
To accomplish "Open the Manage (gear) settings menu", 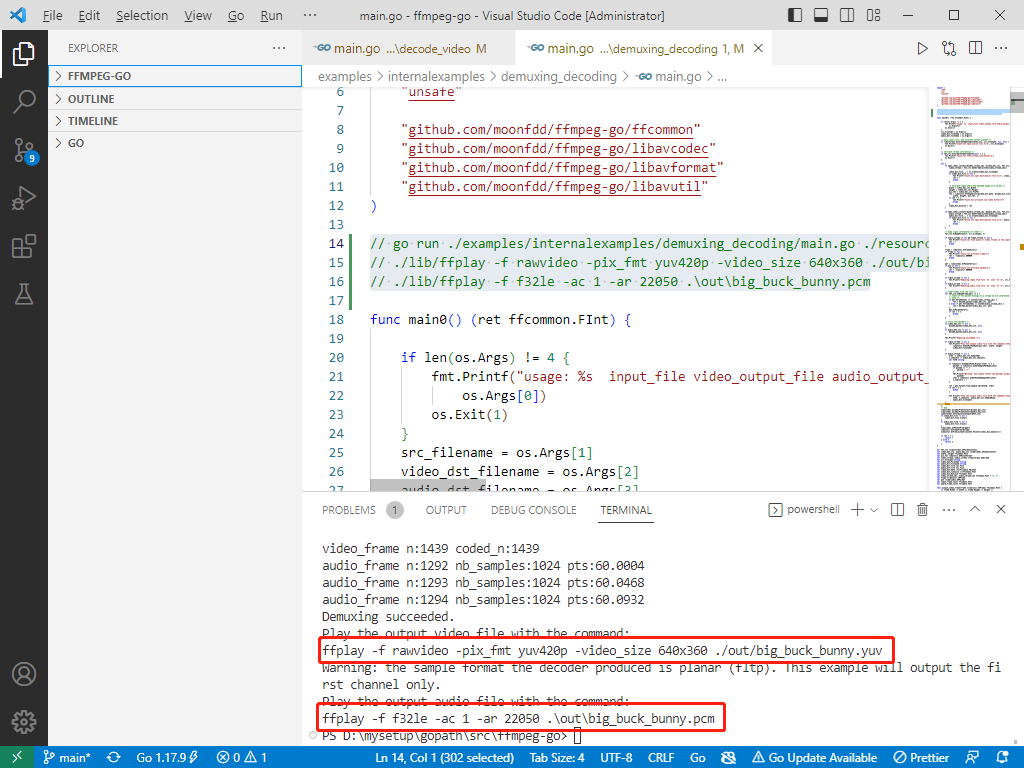I will (24, 723).
